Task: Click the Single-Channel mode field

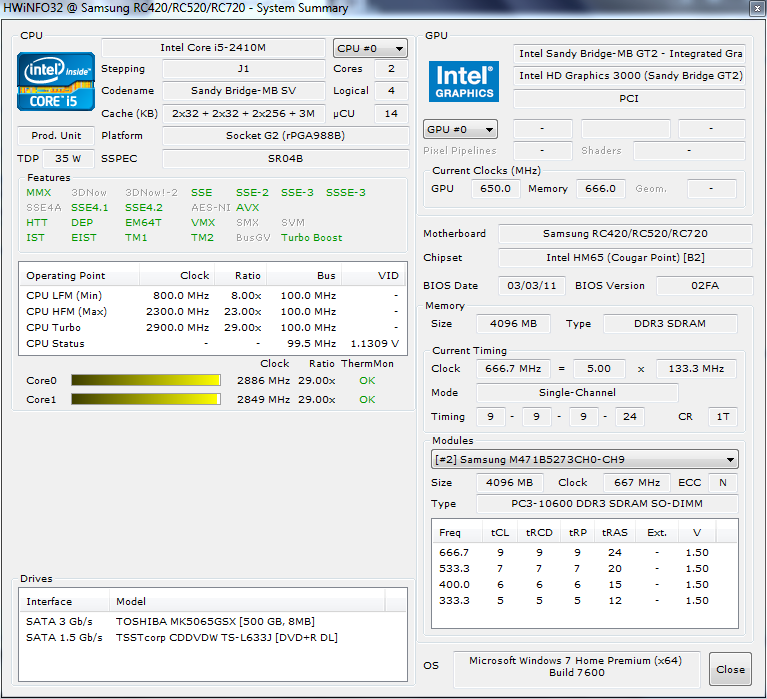Action: [577, 392]
